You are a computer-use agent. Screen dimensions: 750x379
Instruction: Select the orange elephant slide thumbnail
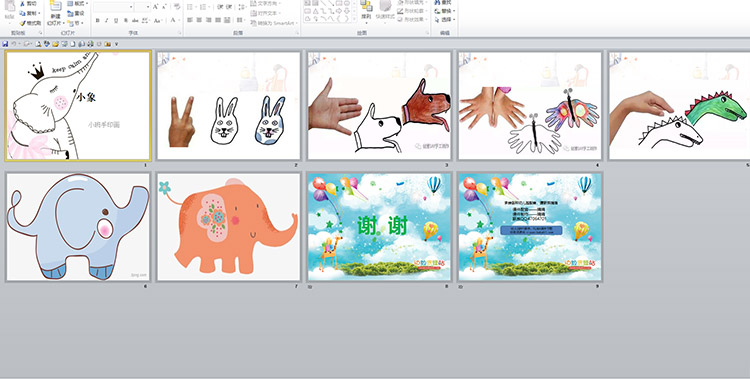point(229,227)
